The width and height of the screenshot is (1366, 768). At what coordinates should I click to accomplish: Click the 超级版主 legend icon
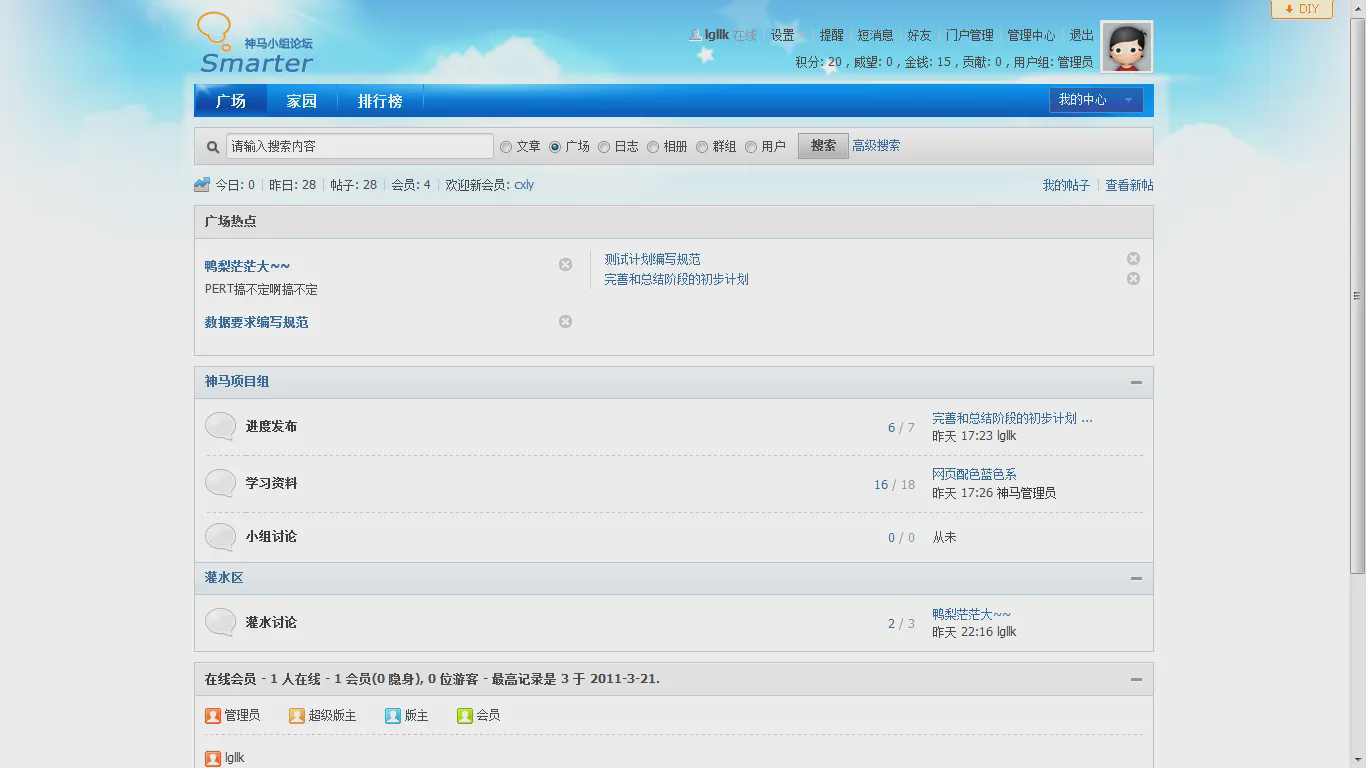[297, 716]
